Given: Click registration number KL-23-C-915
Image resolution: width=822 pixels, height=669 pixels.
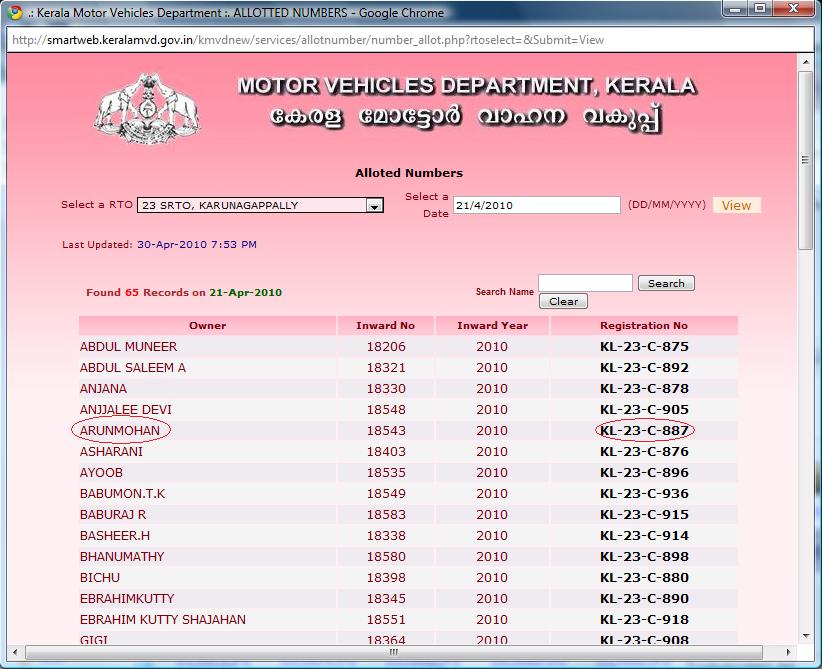Looking at the screenshot, I should pos(644,514).
